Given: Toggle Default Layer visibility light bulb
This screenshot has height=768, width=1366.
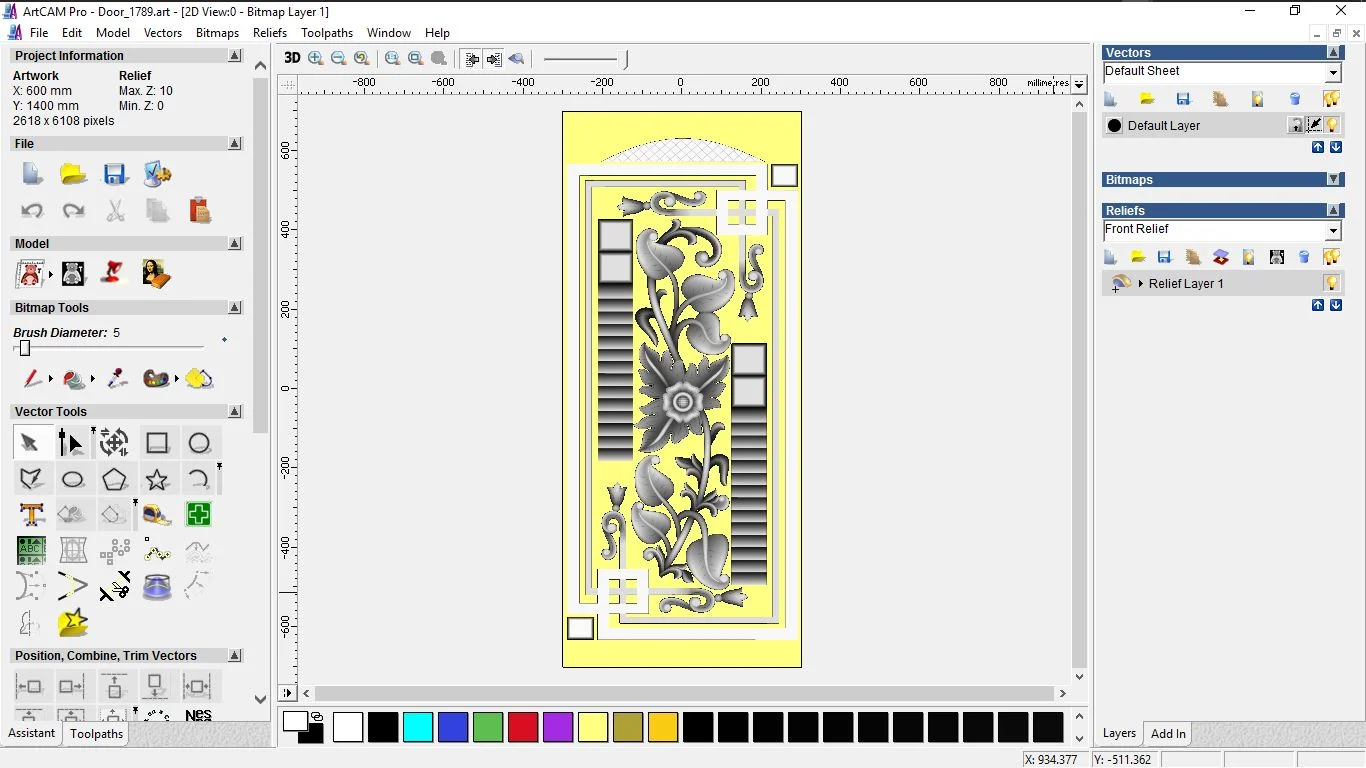Looking at the screenshot, I should click(1332, 125).
